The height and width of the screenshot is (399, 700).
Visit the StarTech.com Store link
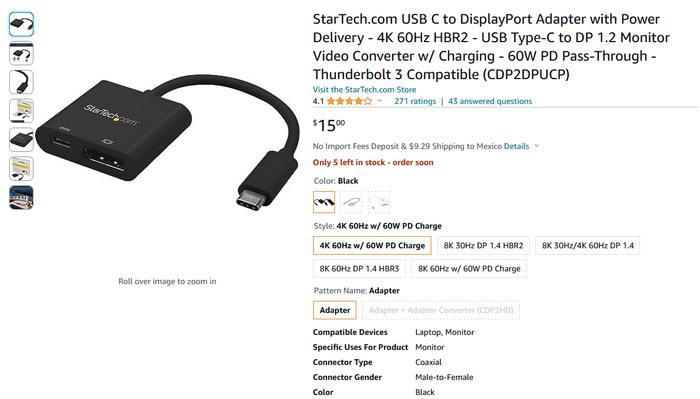pyautogui.click(x=364, y=90)
